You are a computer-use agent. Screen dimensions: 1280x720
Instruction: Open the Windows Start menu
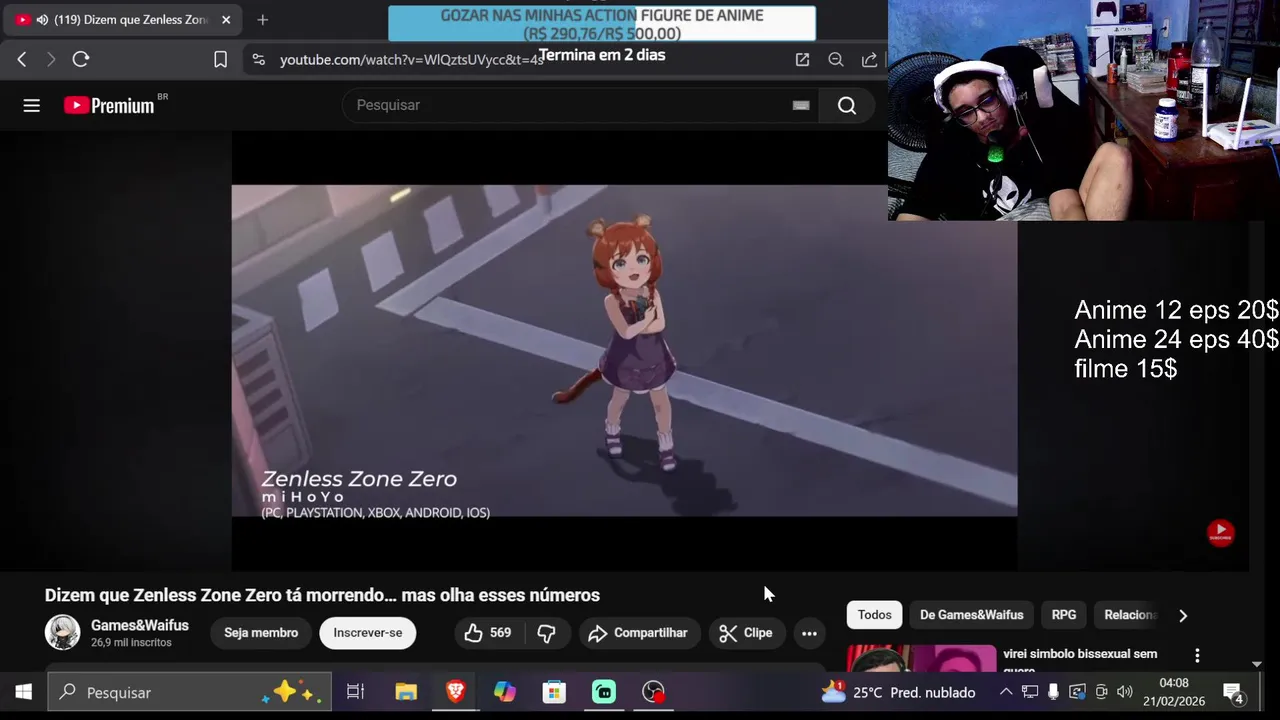coord(23,692)
